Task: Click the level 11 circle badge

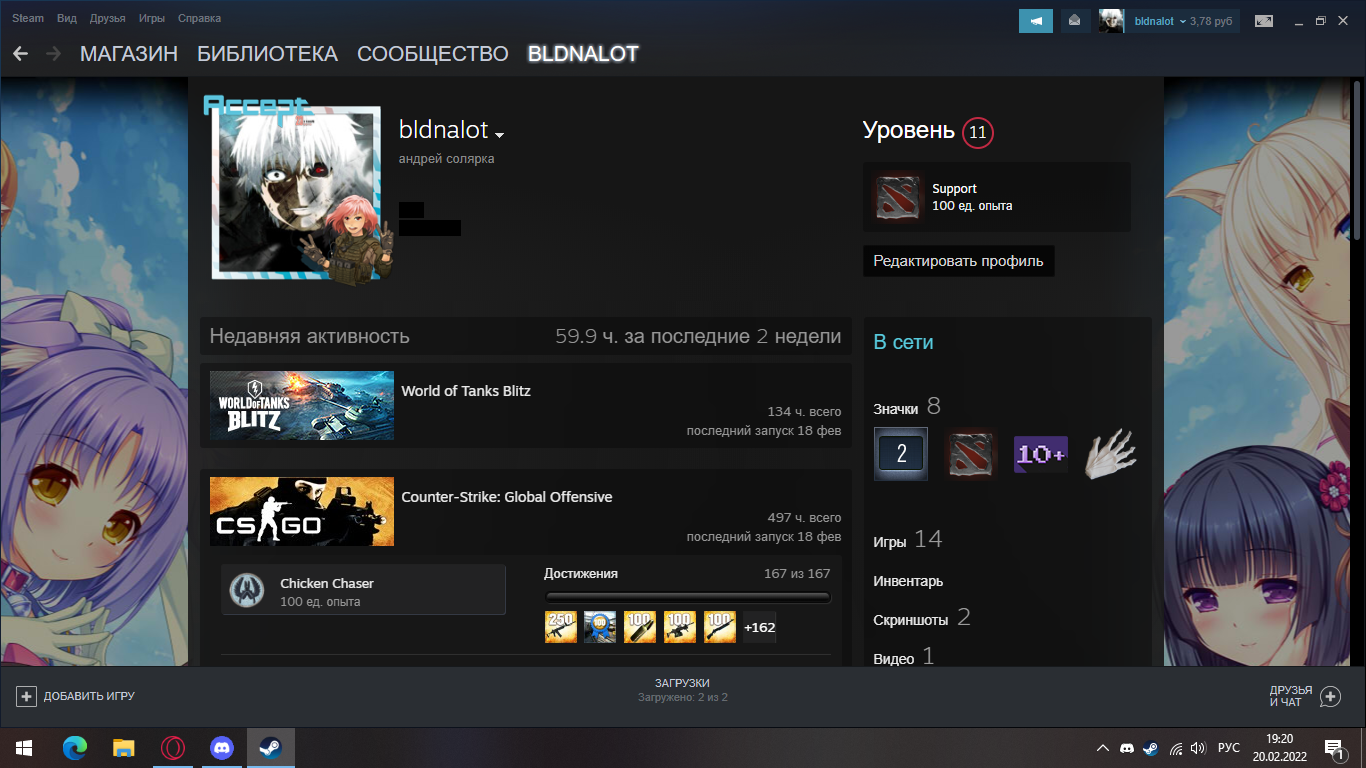Action: [x=978, y=132]
